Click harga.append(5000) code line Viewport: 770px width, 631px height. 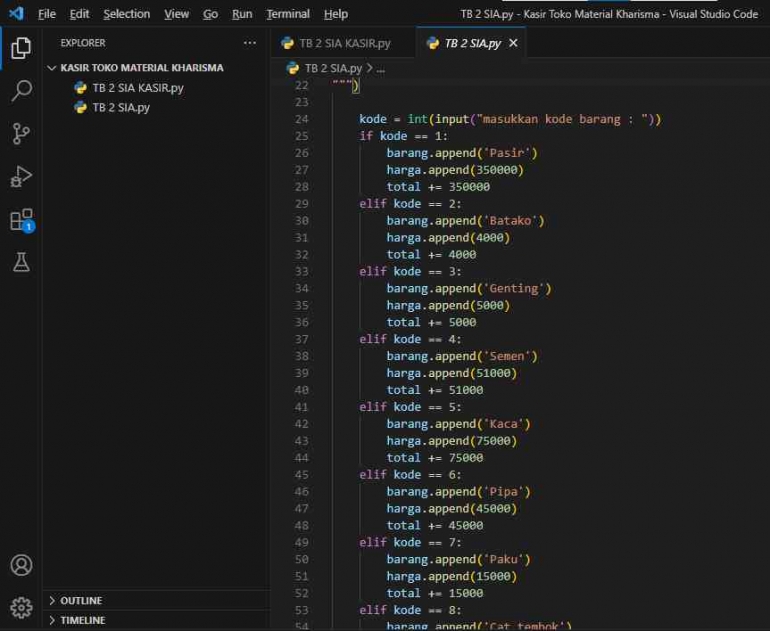coord(448,305)
